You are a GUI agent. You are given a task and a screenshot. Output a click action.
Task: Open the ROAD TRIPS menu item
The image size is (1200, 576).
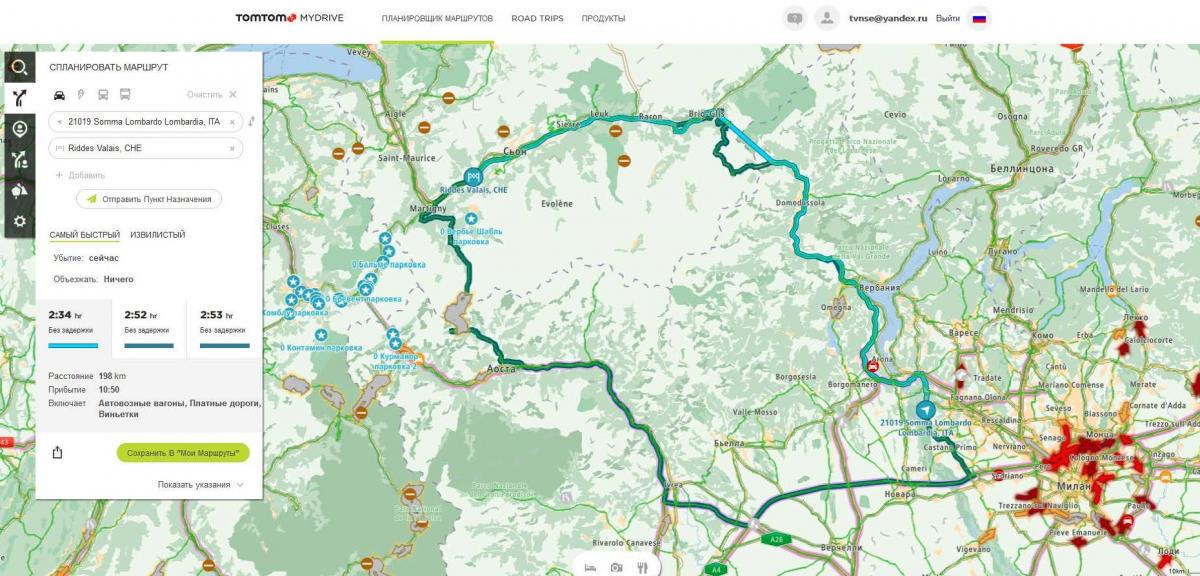click(x=537, y=18)
